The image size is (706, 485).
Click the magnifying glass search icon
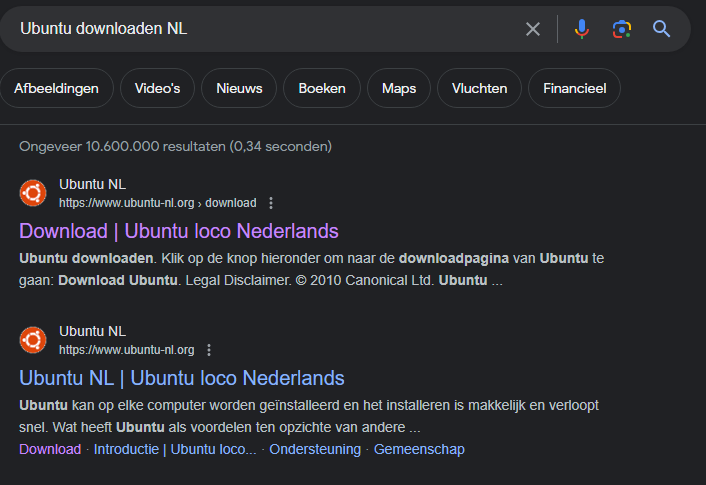click(662, 29)
